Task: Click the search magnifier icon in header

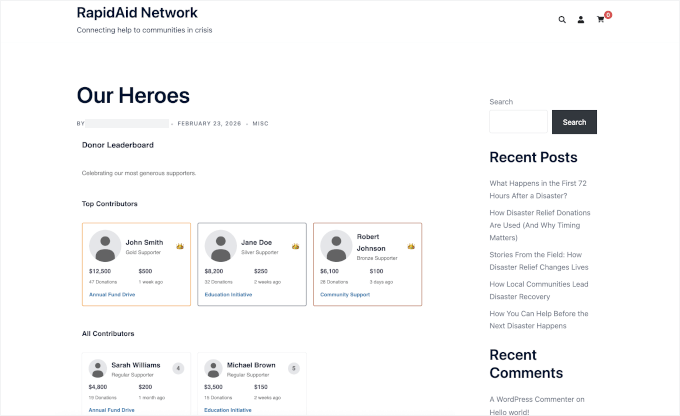Action: (562, 19)
